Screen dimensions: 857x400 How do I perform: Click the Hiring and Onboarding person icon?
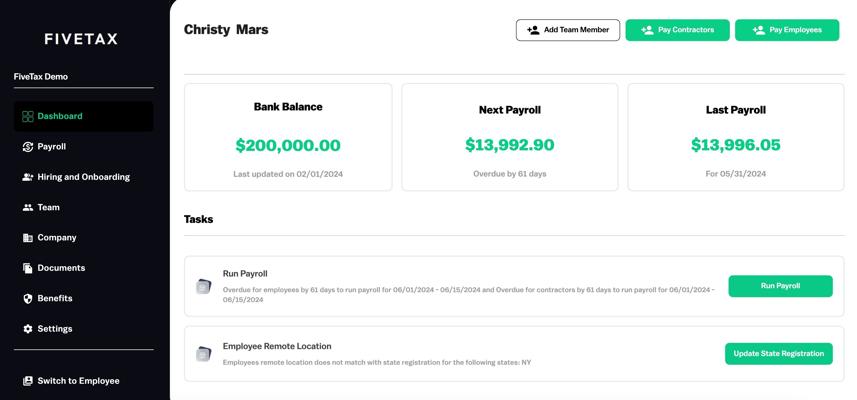tap(28, 177)
